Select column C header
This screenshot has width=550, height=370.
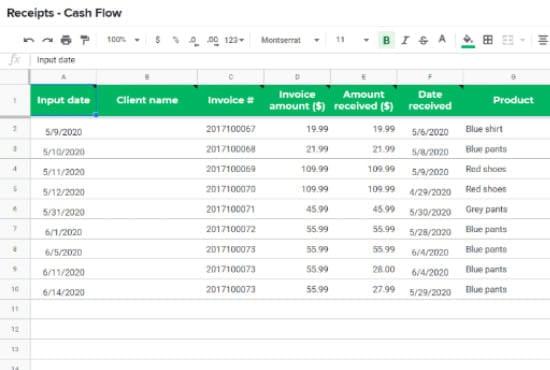[x=230, y=77]
